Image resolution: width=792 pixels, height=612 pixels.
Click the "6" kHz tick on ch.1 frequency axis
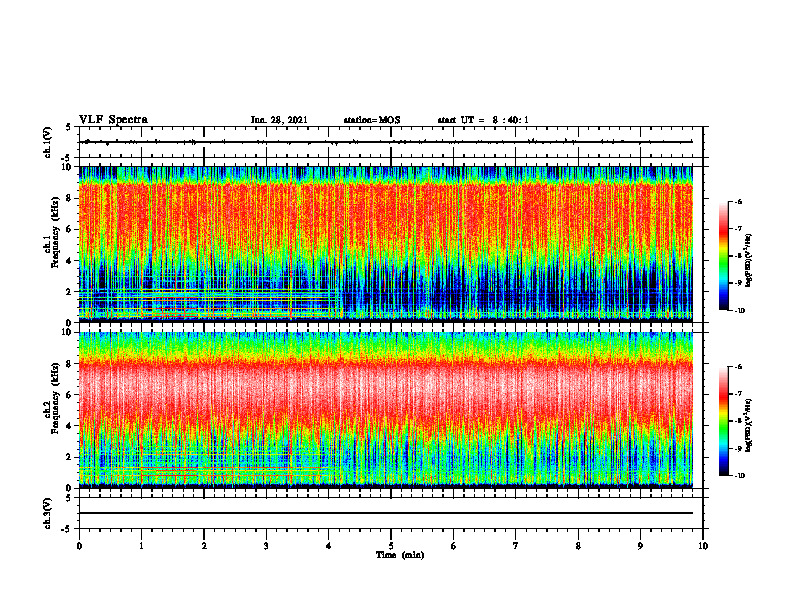69,229
